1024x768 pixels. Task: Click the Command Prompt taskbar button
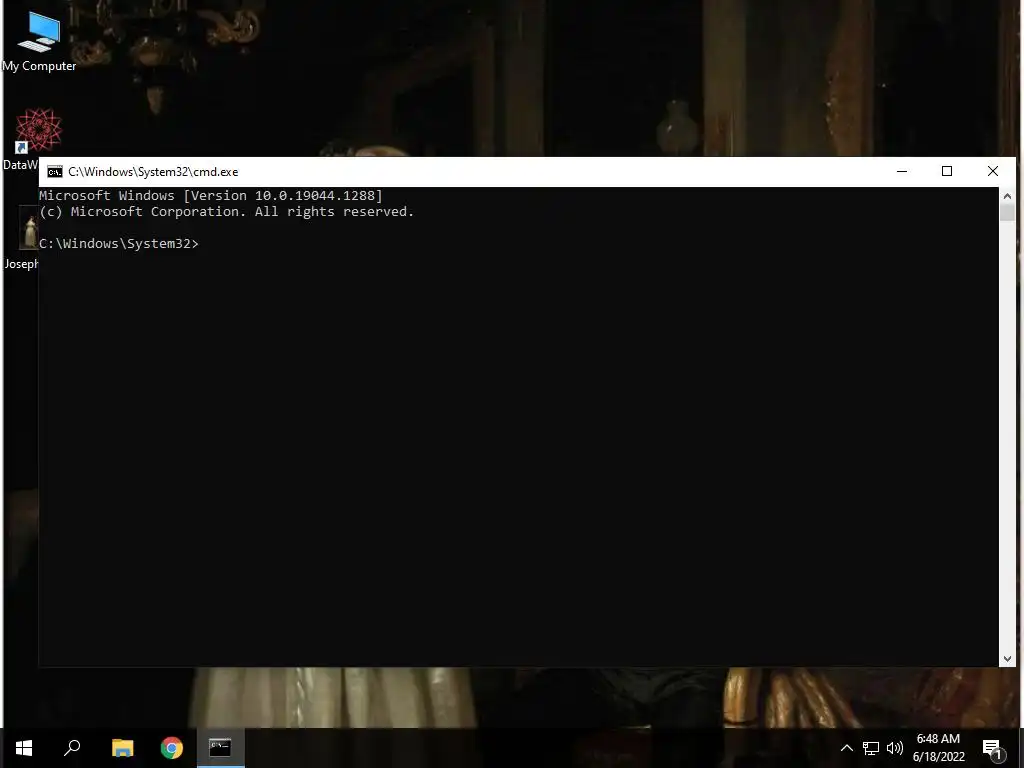pyautogui.click(x=221, y=748)
